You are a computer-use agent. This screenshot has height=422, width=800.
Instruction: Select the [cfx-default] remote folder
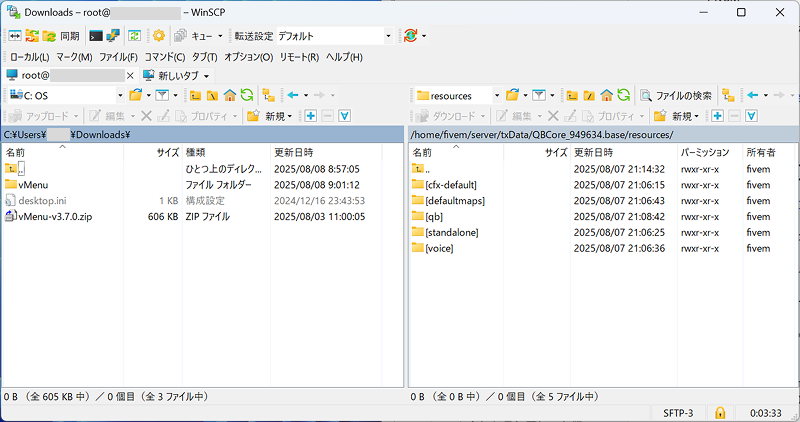click(451, 185)
